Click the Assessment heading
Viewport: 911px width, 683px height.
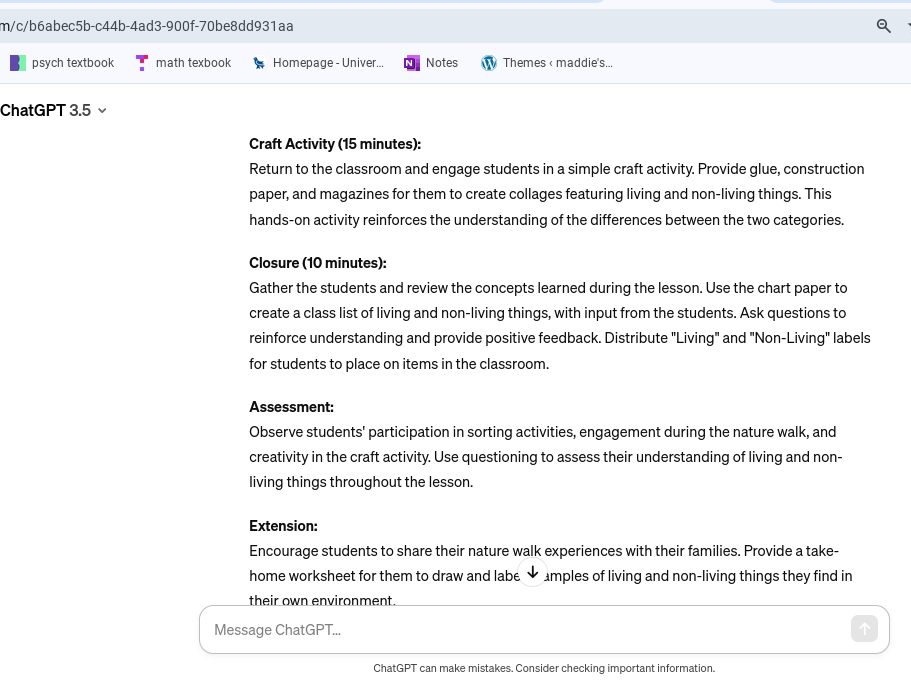click(291, 407)
